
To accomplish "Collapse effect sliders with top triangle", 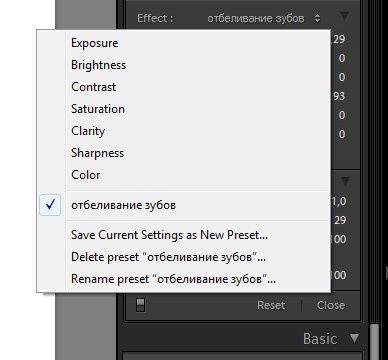I will tap(344, 16).
